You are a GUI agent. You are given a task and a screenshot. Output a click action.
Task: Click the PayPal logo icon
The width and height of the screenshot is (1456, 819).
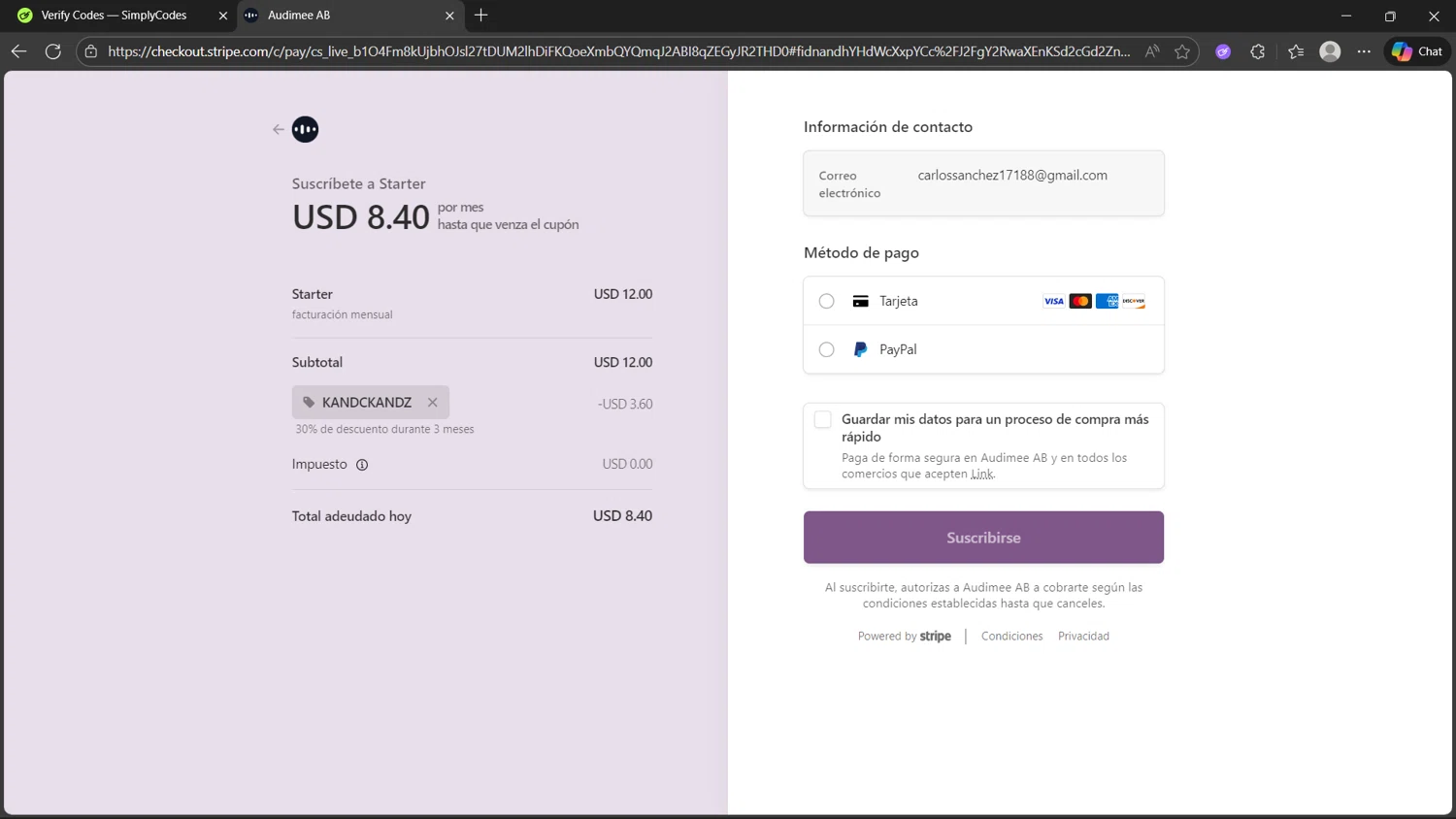860,349
